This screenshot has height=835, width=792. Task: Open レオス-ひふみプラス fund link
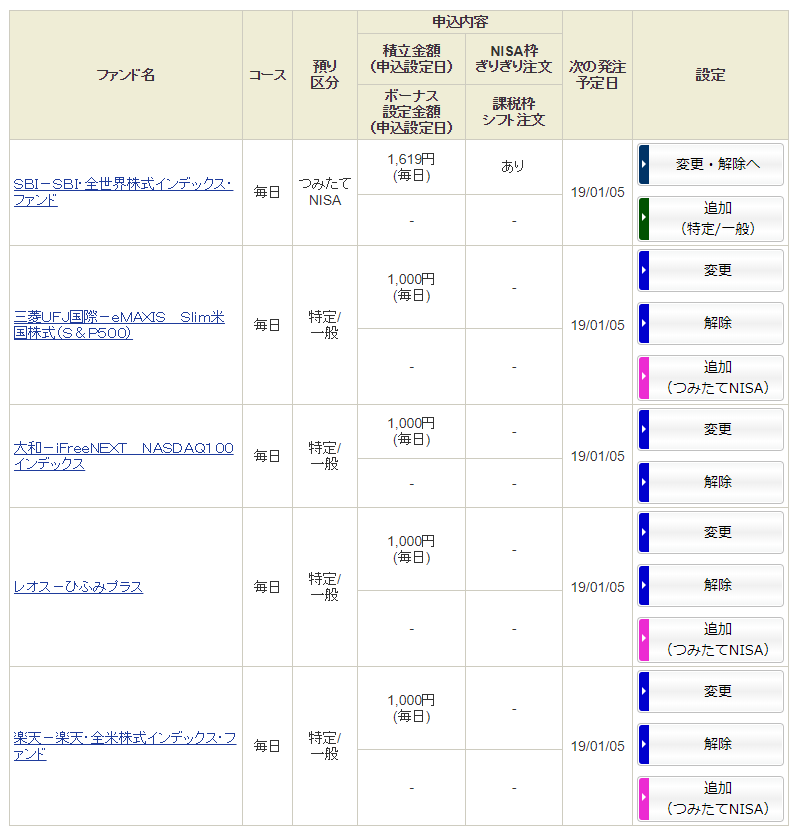tap(78, 587)
